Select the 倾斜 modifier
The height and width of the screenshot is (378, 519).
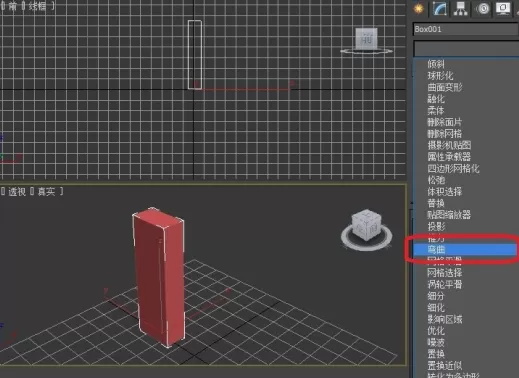point(436,64)
